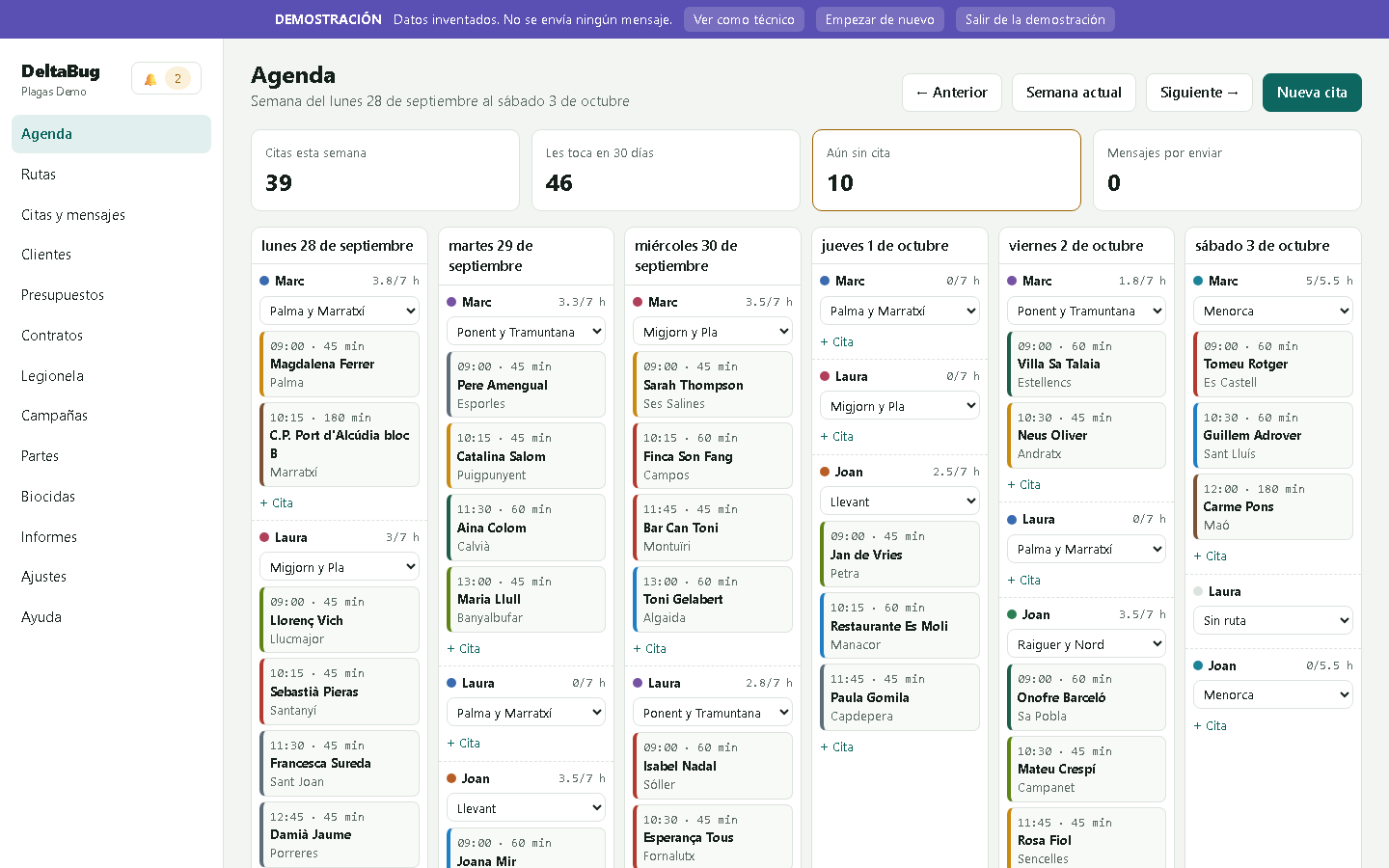Go to the Biocidas section

point(111,497)
